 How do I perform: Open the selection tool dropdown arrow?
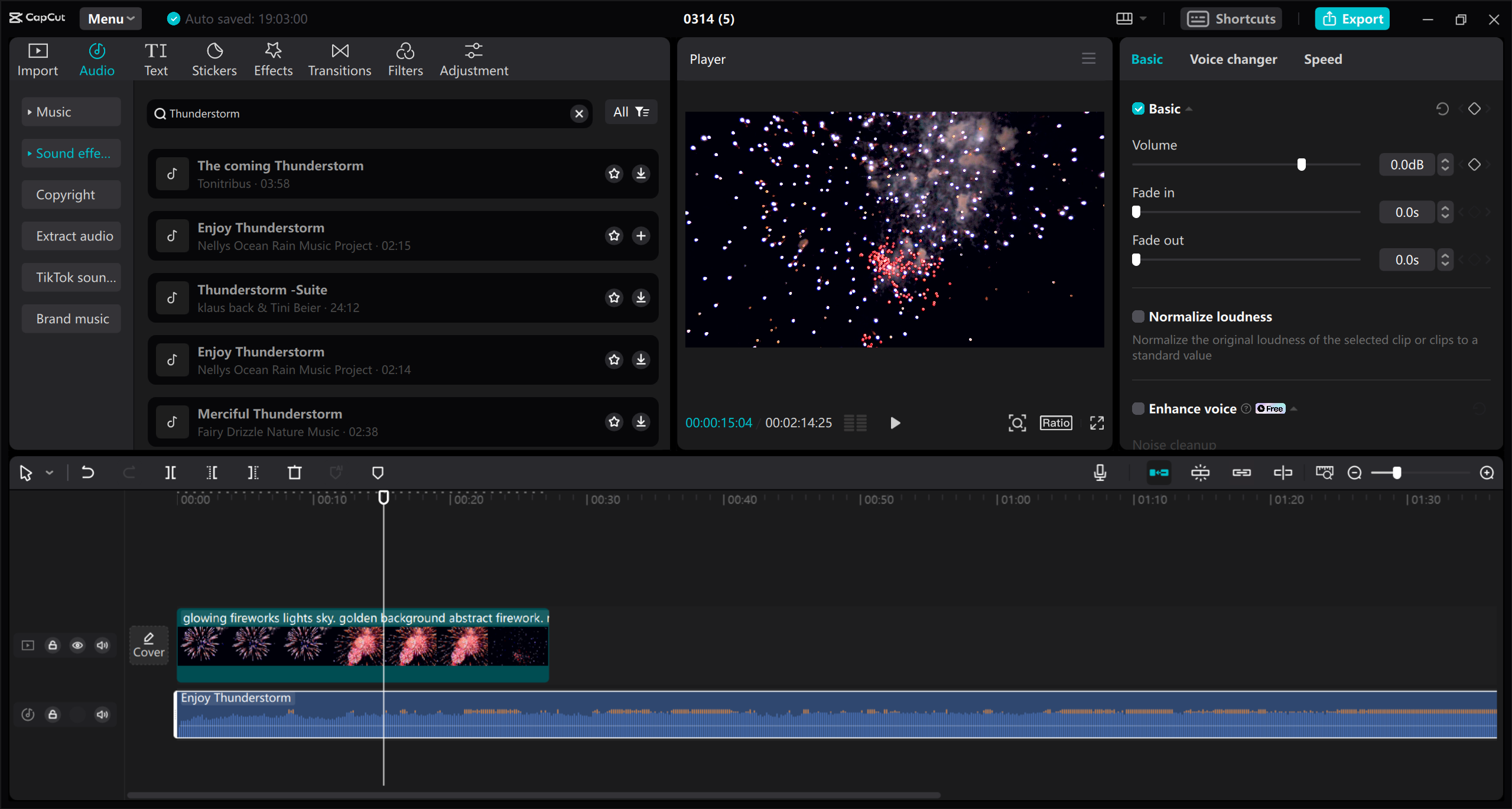50,473
